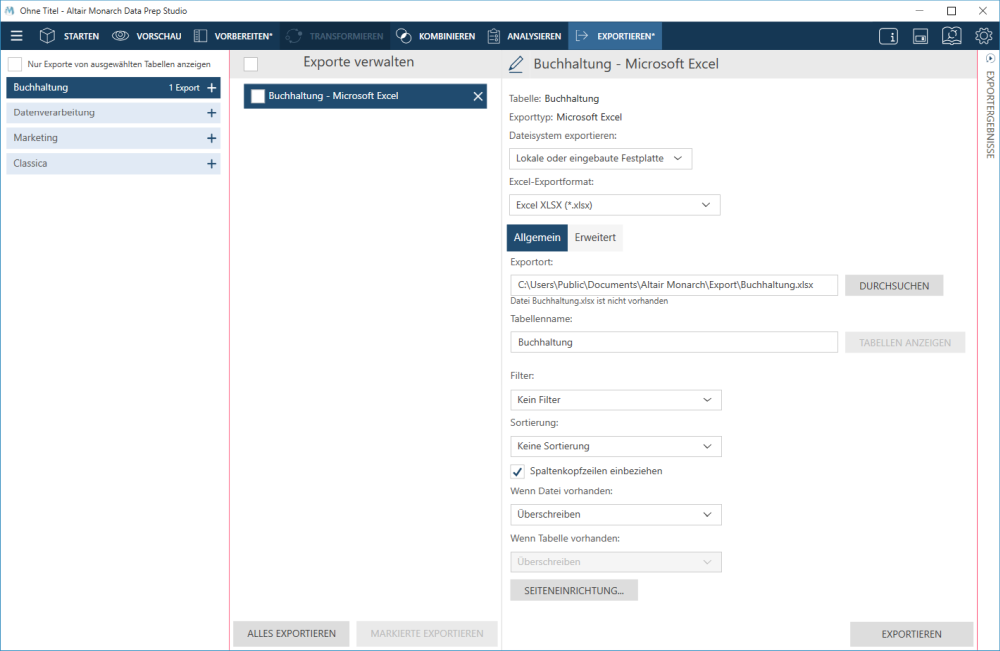Go to the Vorbereiten section
1000x651 pixels.
pyautogui.click(x=243, y=36)
